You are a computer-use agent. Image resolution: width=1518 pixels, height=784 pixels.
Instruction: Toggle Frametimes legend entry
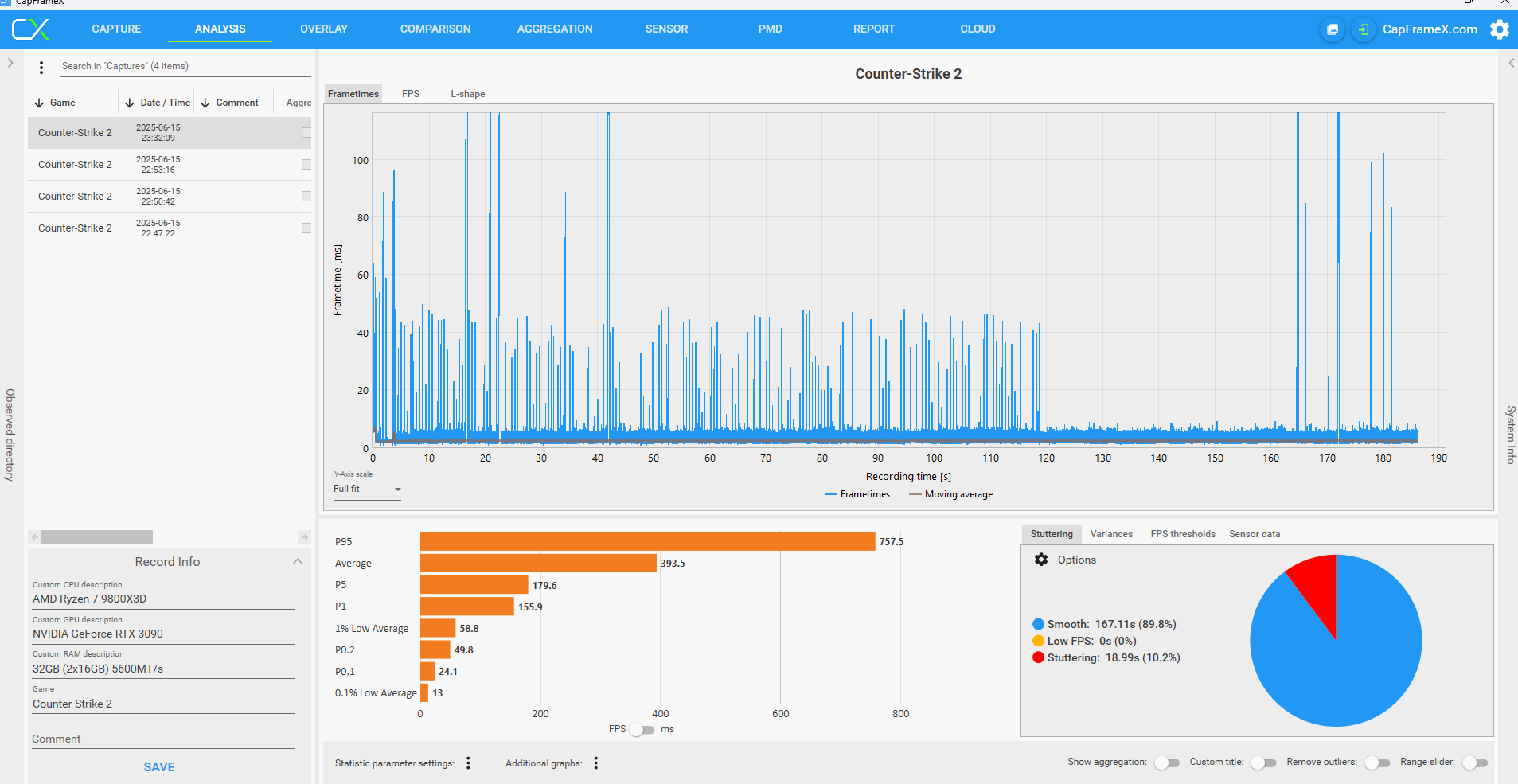[857, 494]
